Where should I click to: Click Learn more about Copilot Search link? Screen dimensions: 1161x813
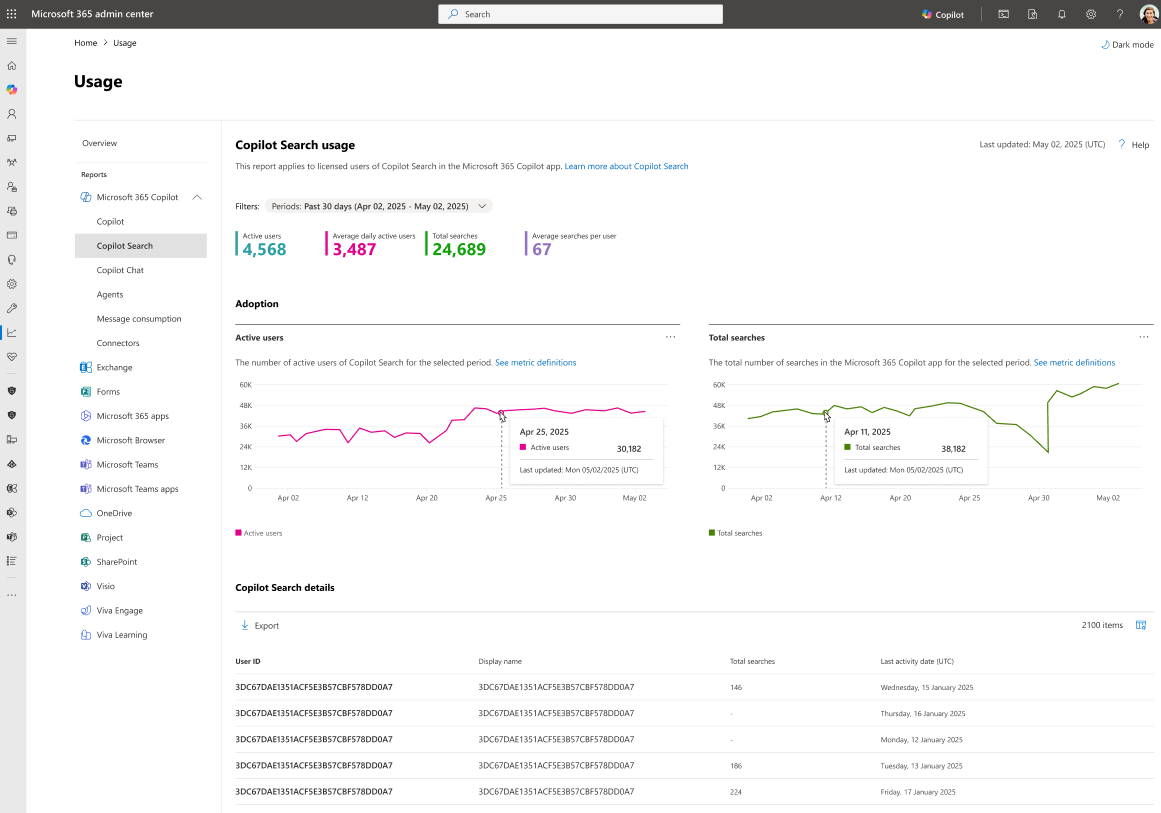pos(626,166)
